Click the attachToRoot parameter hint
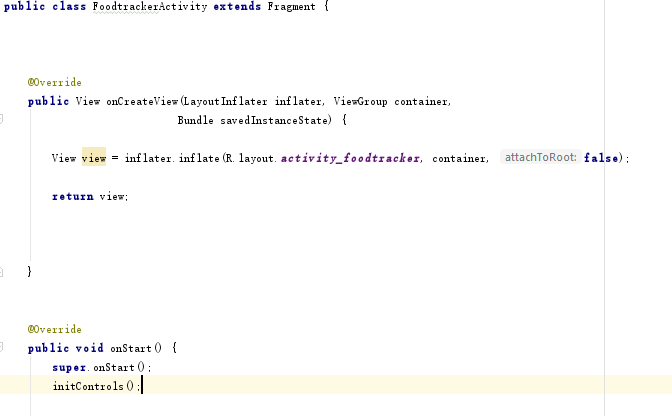Screen dimensions: 672x416 (540, 158)
